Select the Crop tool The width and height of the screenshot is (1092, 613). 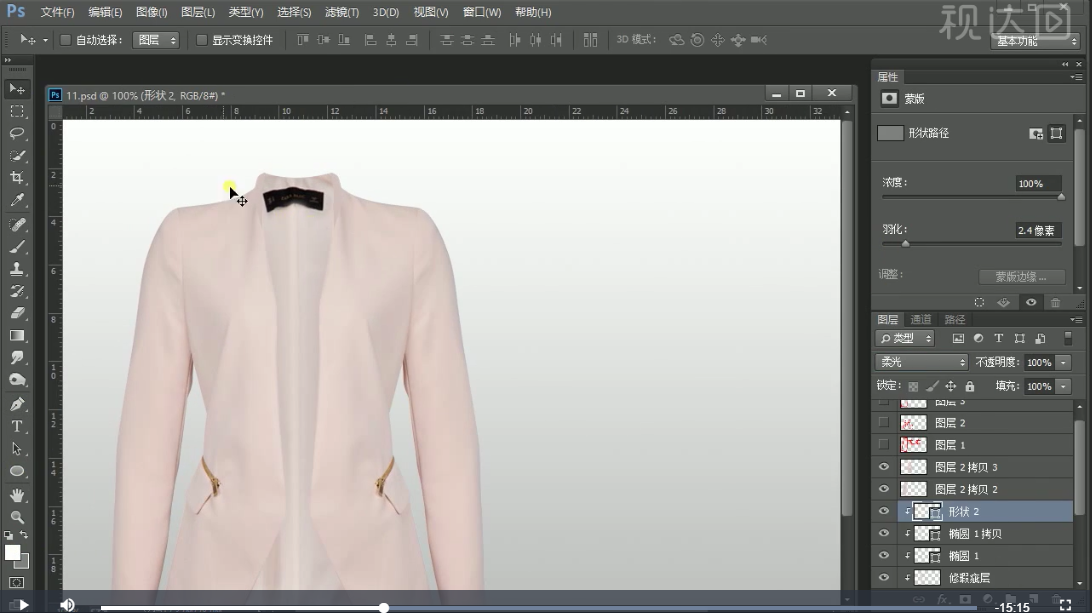(17, 178)
